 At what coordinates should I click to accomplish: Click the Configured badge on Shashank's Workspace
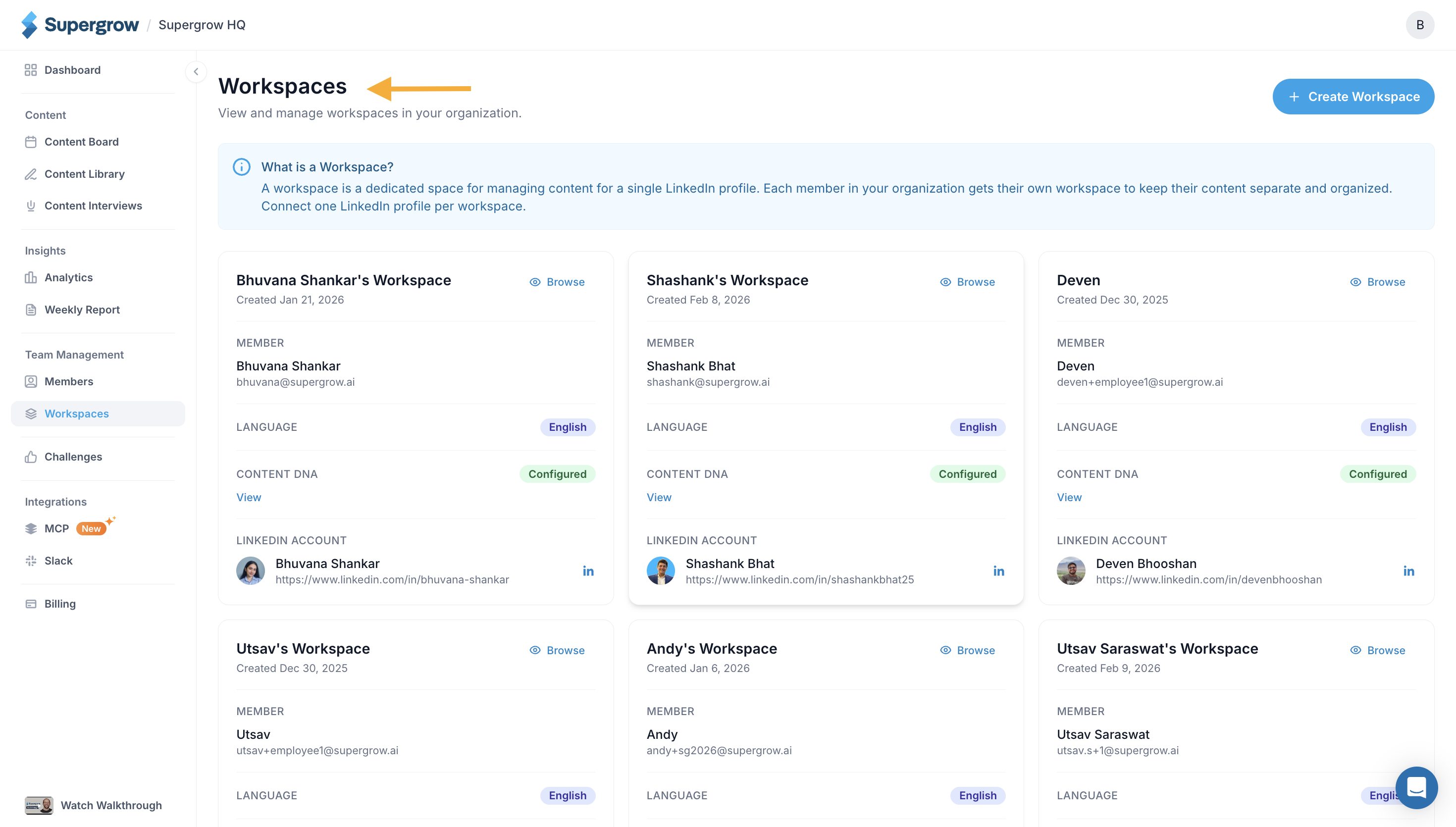pyautogui.click(x=967, y=474)
